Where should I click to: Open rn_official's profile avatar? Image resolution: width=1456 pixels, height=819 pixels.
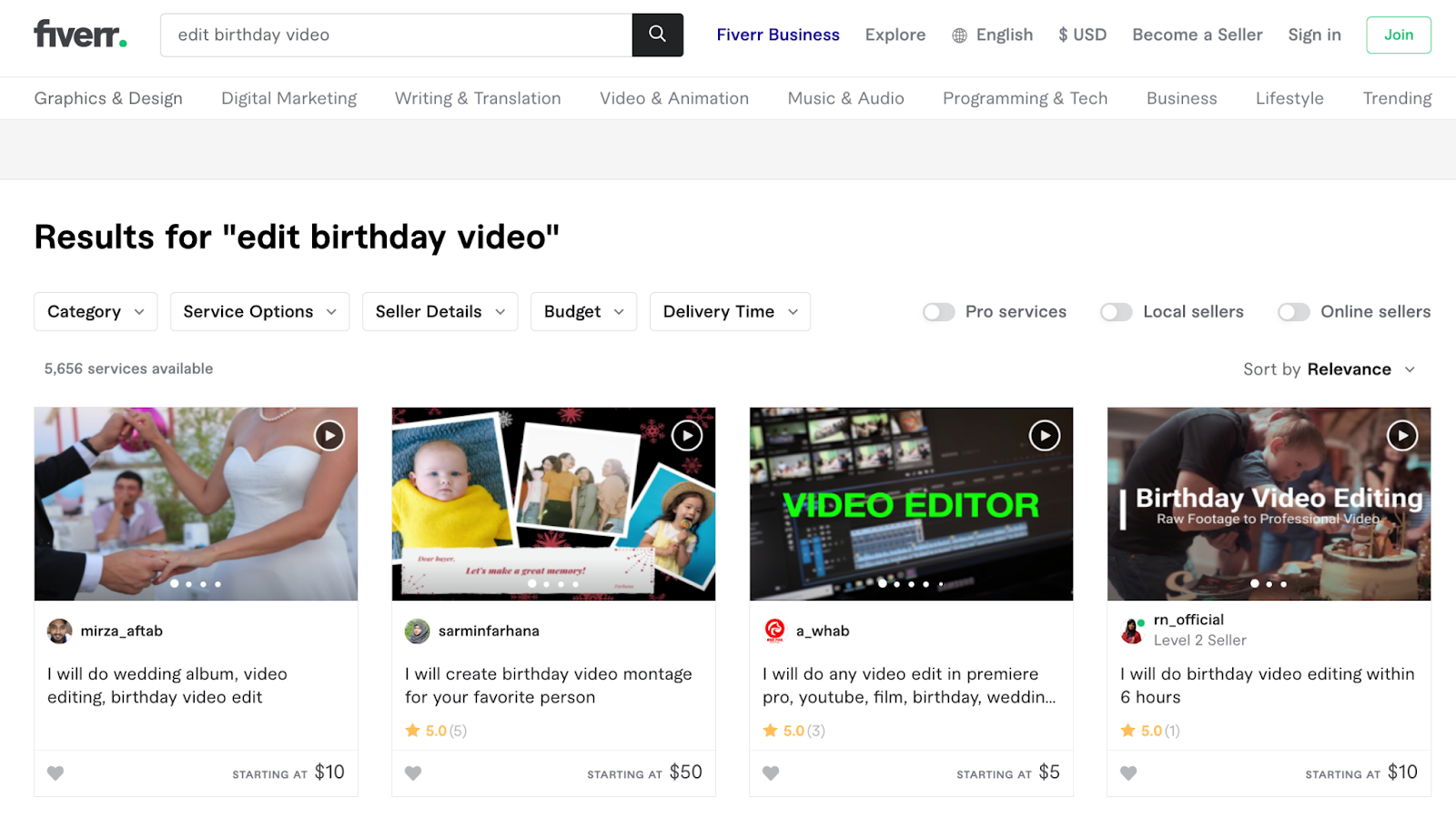click(1132, 631)
